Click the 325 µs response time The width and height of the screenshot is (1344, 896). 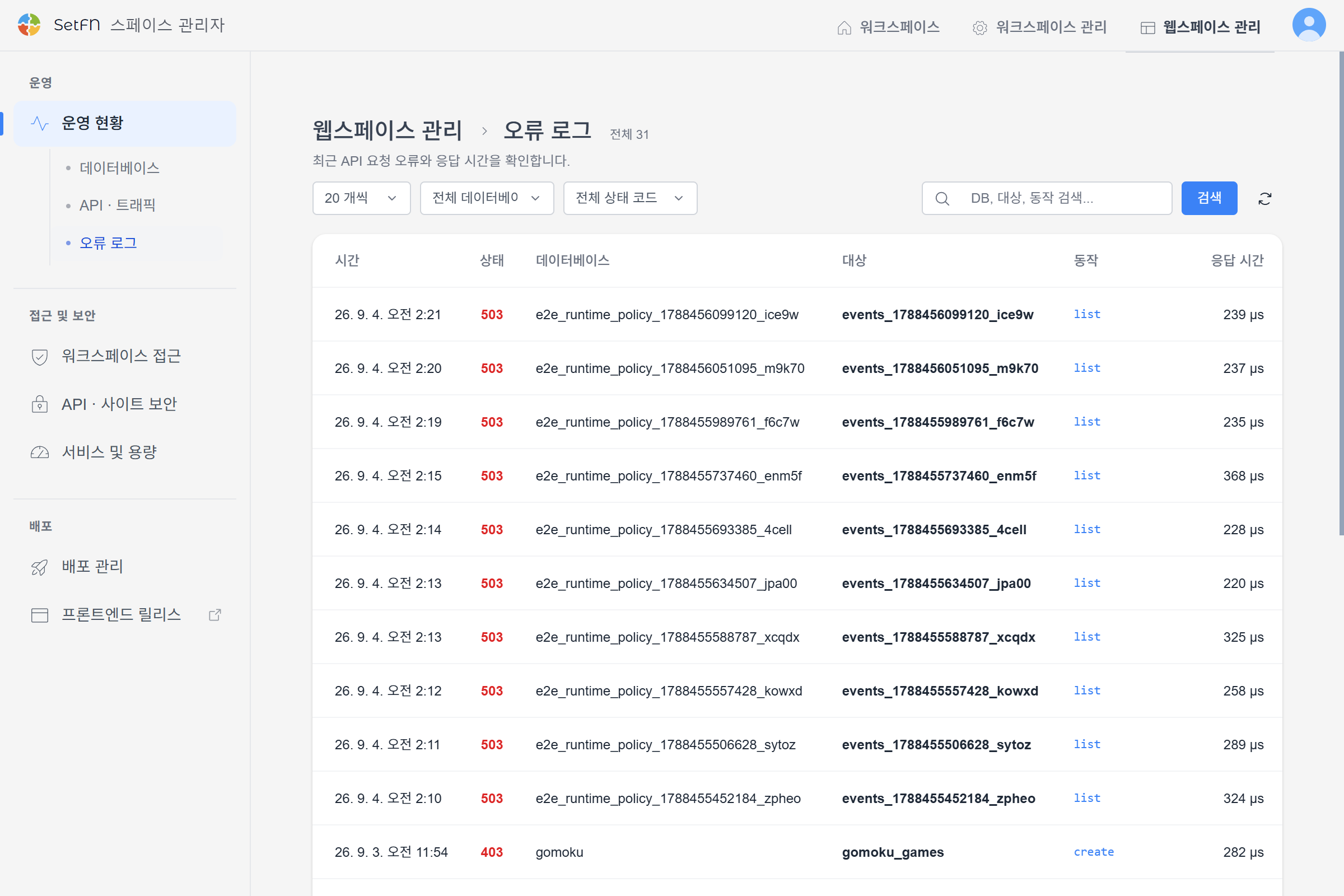[x=1243, y=637]
